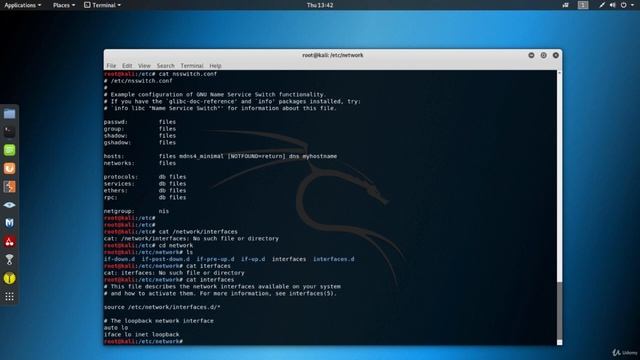This screenshot has height=360, width=640.
Task: Click 'if-down.d' in directory listing
Action: pos(119,259)
